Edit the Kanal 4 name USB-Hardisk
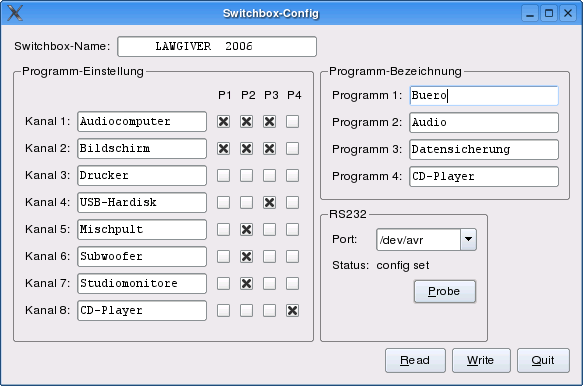The width and height of the screenshot is (583, 386). 142,203
